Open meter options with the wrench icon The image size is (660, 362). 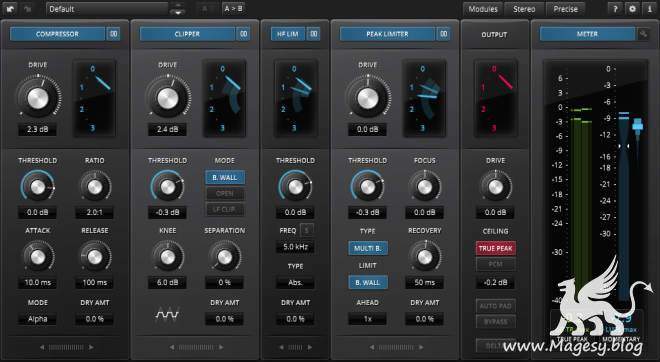[643, 34]
